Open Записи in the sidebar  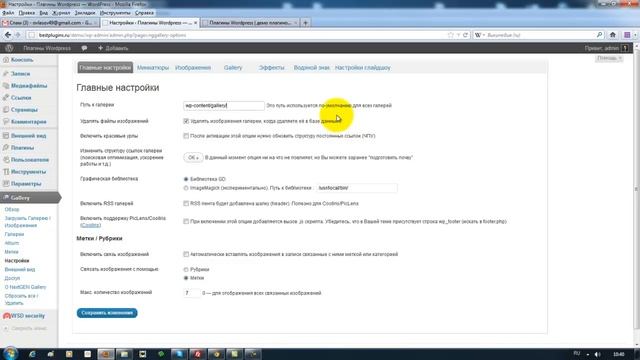coord(20,74)
